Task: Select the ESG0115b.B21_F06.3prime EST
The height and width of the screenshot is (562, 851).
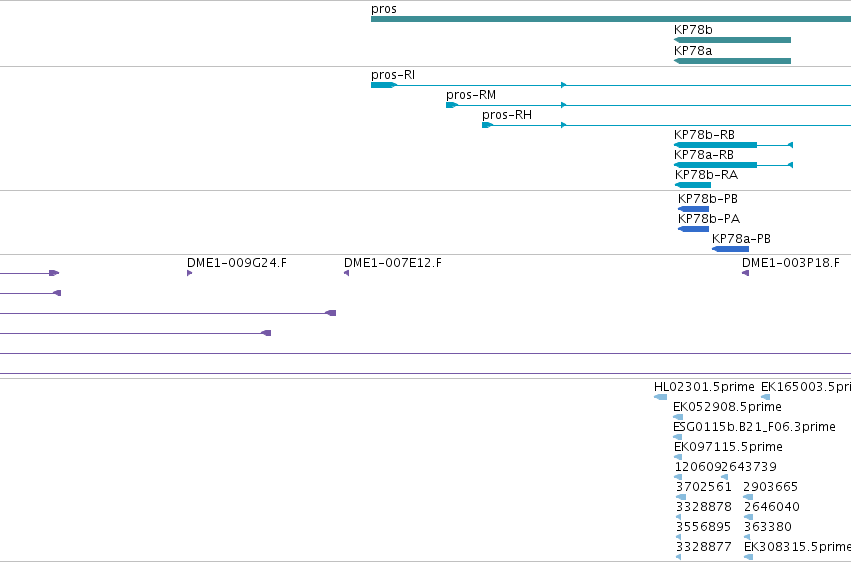Action: [677, 437]
